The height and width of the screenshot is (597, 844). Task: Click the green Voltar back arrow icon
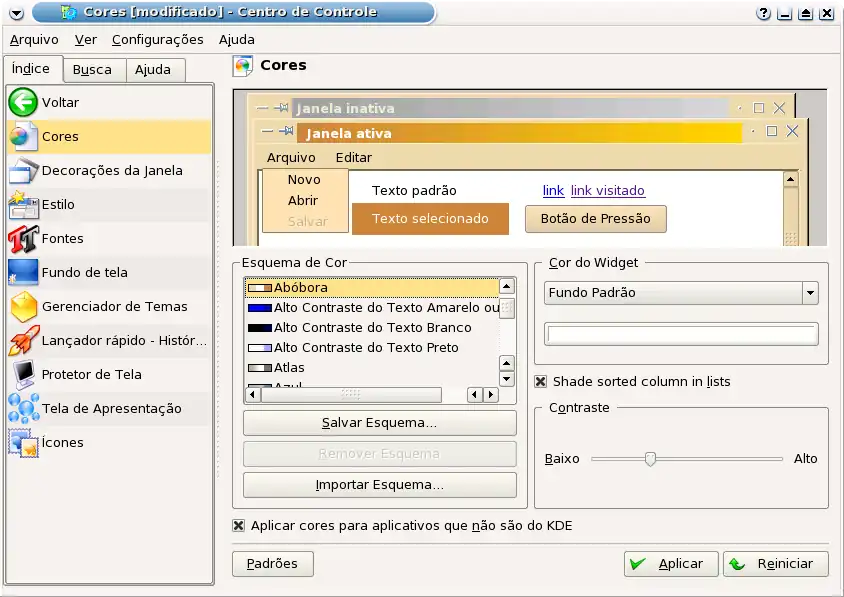23,102
